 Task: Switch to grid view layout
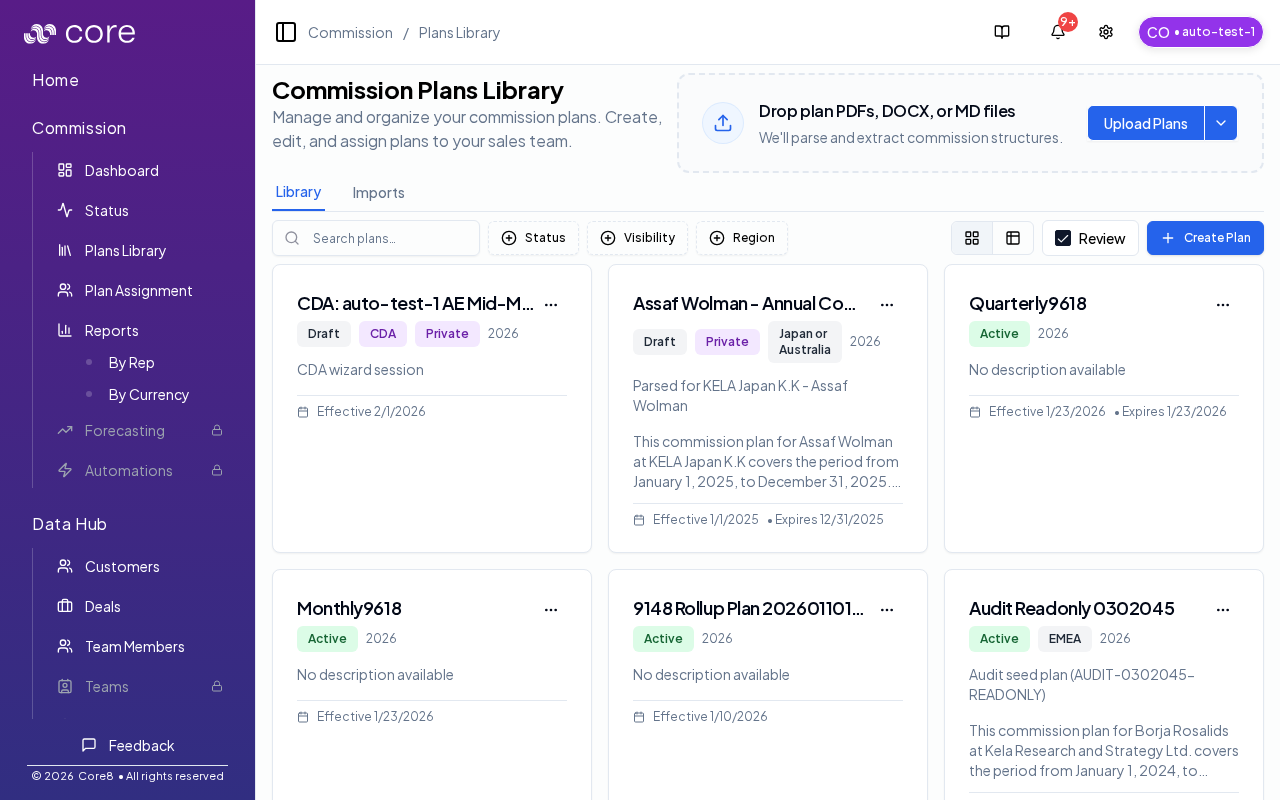pos(972,238)
